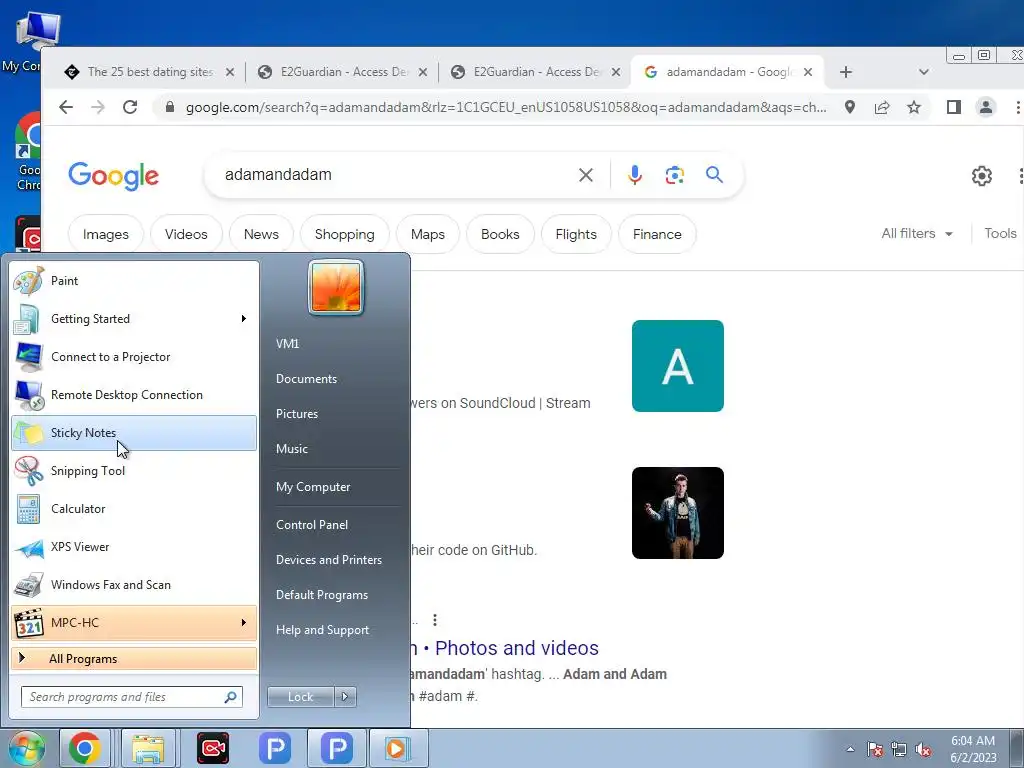Open the Snipping Tool
Viewport: 1024px width, 768px height.
pyautogui.click(x=134, y=471)
